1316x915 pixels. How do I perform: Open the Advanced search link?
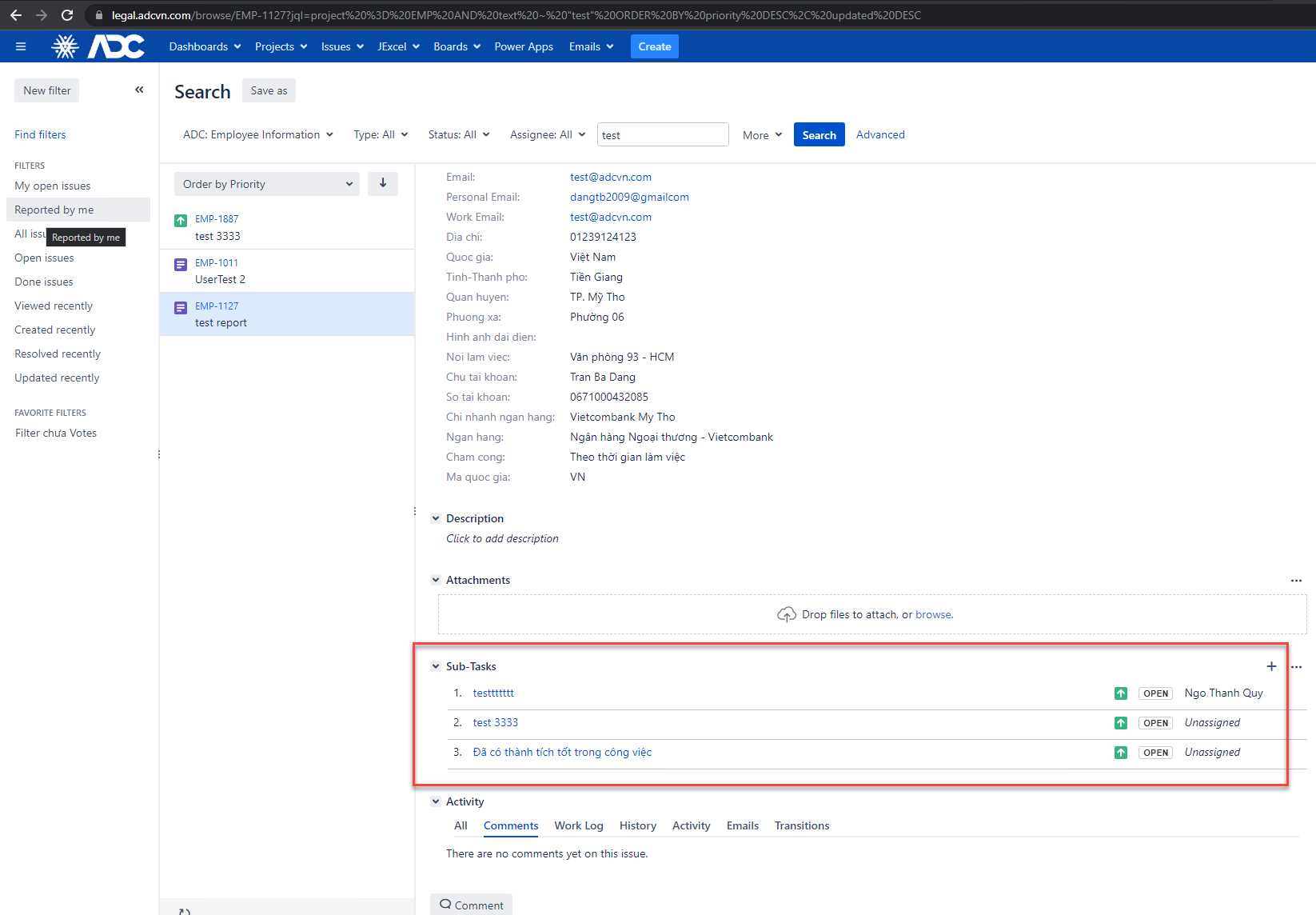879,134
